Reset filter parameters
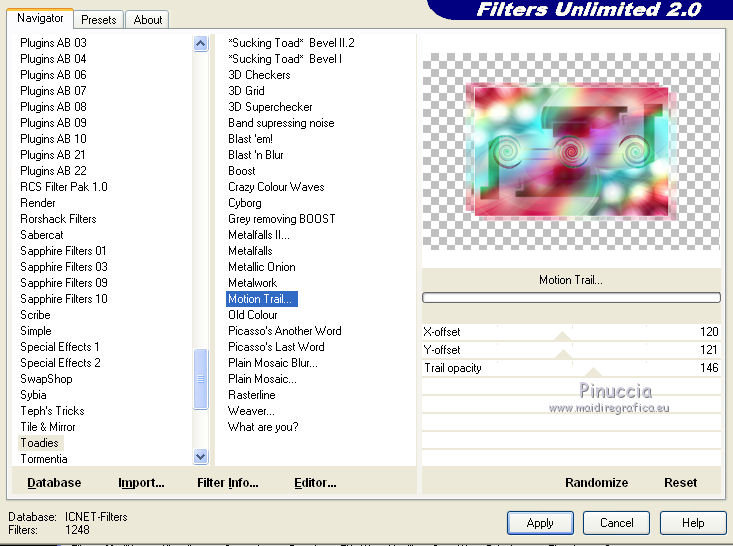This screenshot has width=733, height=546. click(680, 482)
